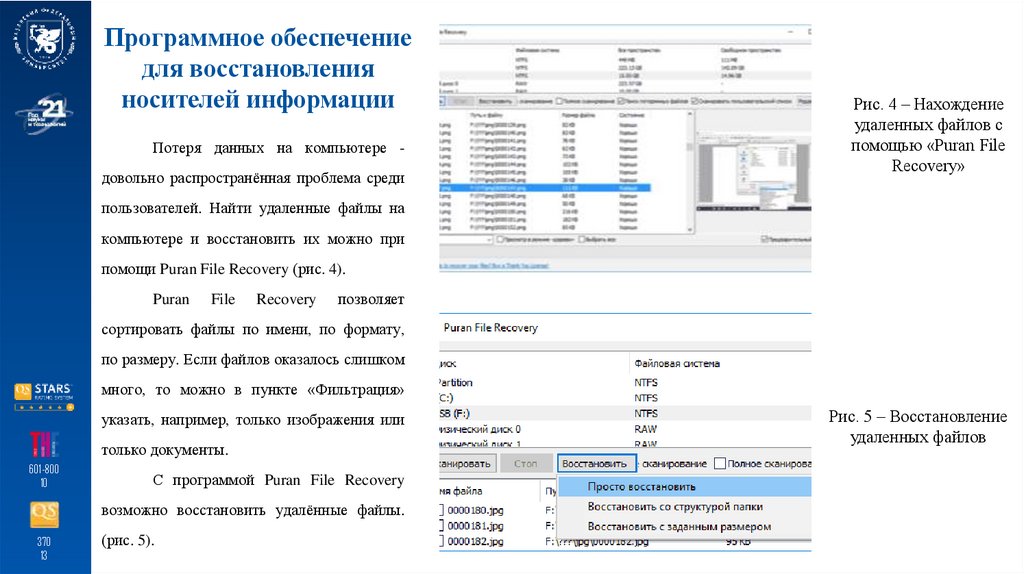Image resolution: width=1024 pixels, height=574 pixels.
Task: Click the preview image thumbnail in Figure 4
Action: (x=754, y=171)
